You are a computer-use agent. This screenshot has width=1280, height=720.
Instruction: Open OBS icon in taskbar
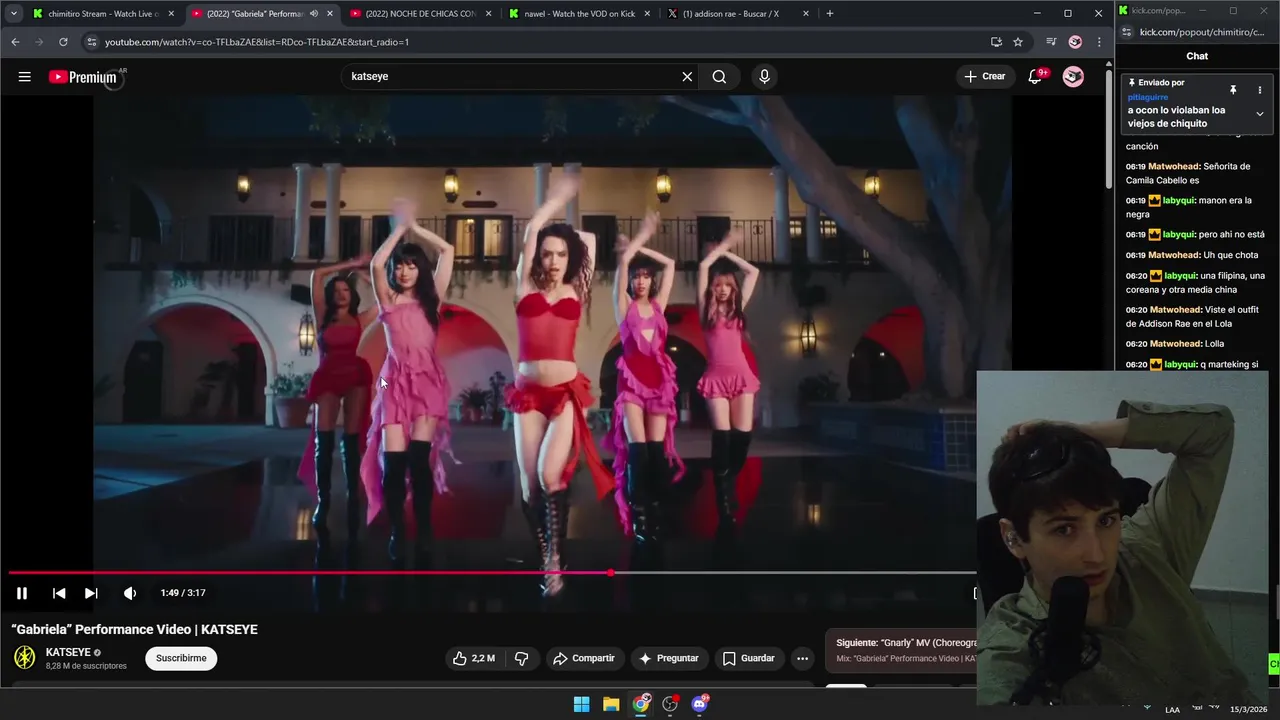coord(670,704)
